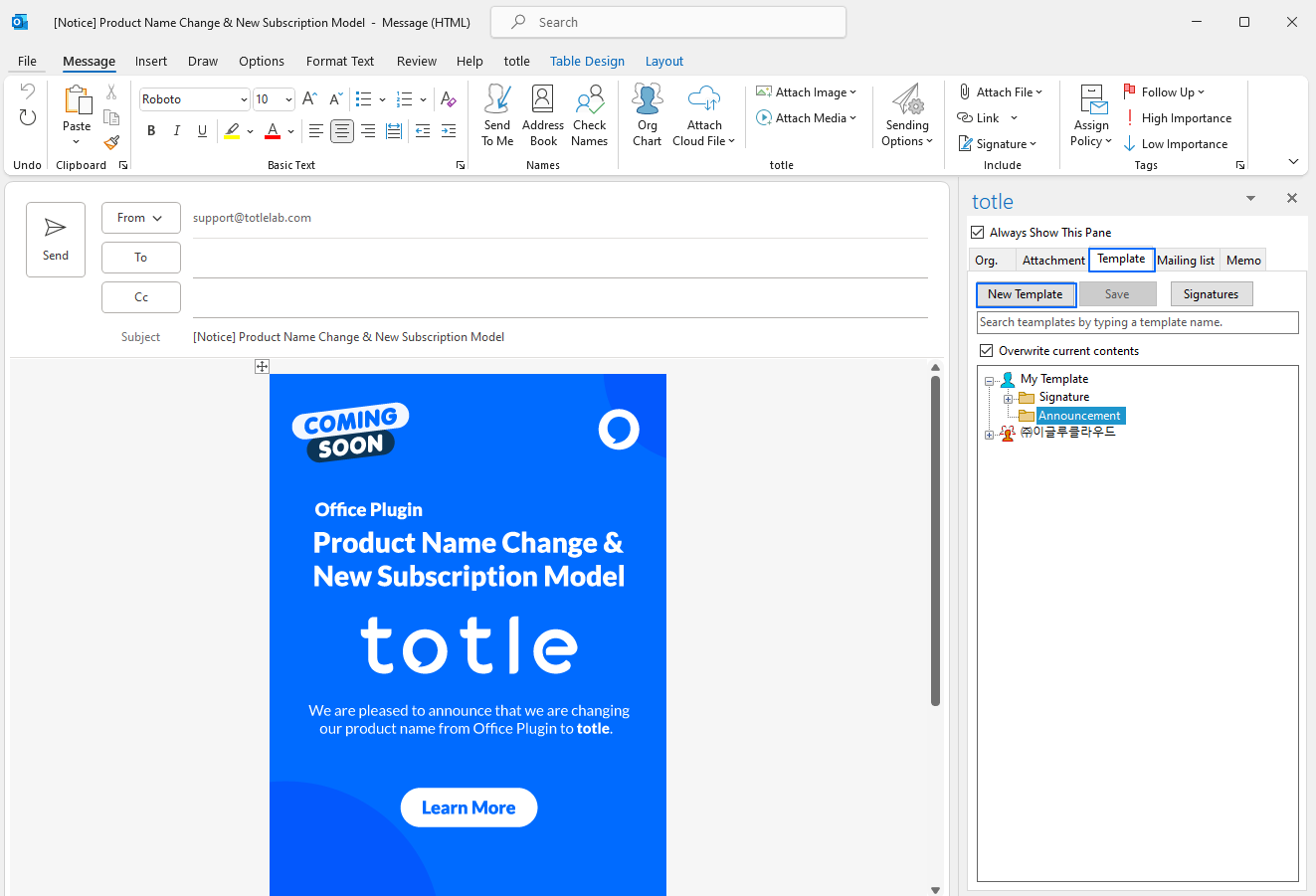This screenshot has width=1316, height=896.
Task: Open the File menu
Action: tap(28, 61)
